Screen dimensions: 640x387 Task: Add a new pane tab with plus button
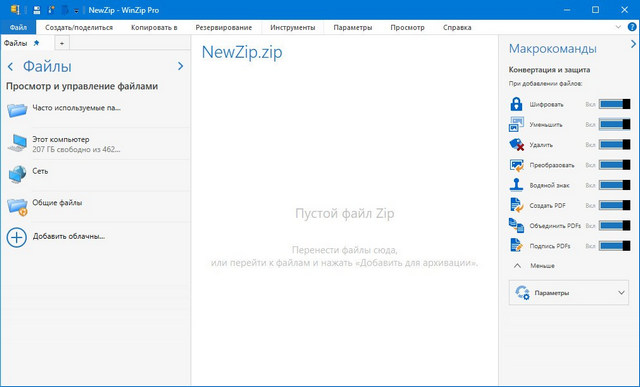click(x=62, y=43)
